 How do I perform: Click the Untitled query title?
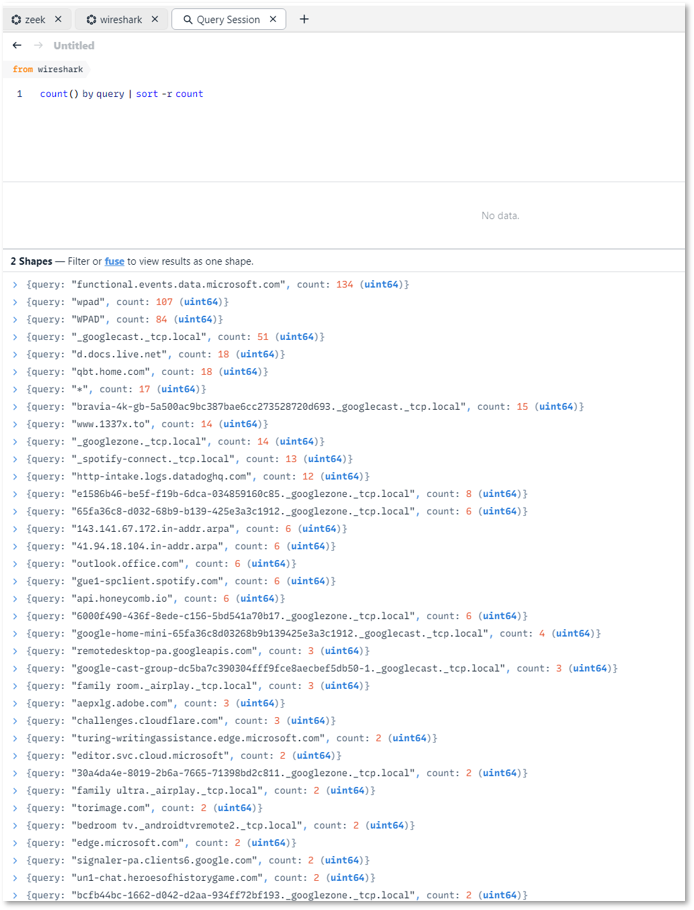[x=74, y=45]
